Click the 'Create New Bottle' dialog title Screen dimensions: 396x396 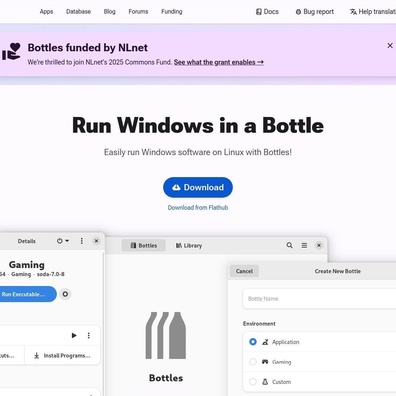[338, 271]
